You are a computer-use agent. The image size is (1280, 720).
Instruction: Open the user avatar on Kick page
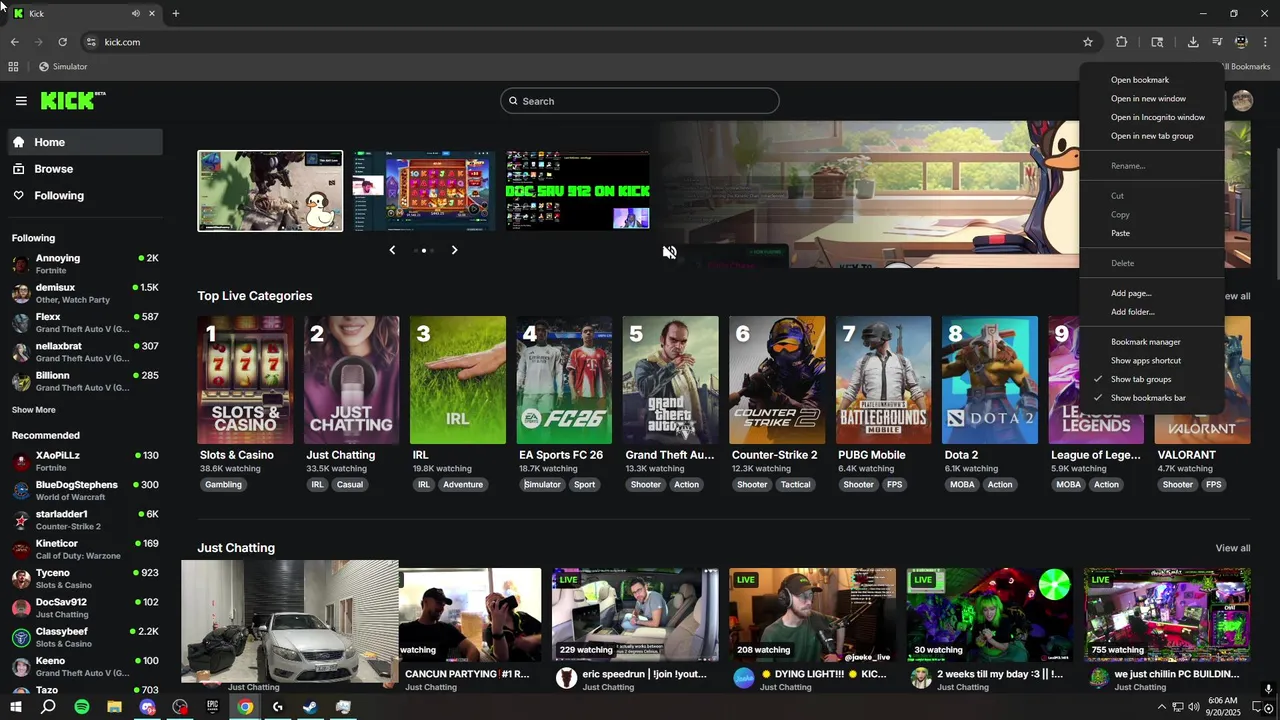pyautogui.click(x=1242, y=100)
